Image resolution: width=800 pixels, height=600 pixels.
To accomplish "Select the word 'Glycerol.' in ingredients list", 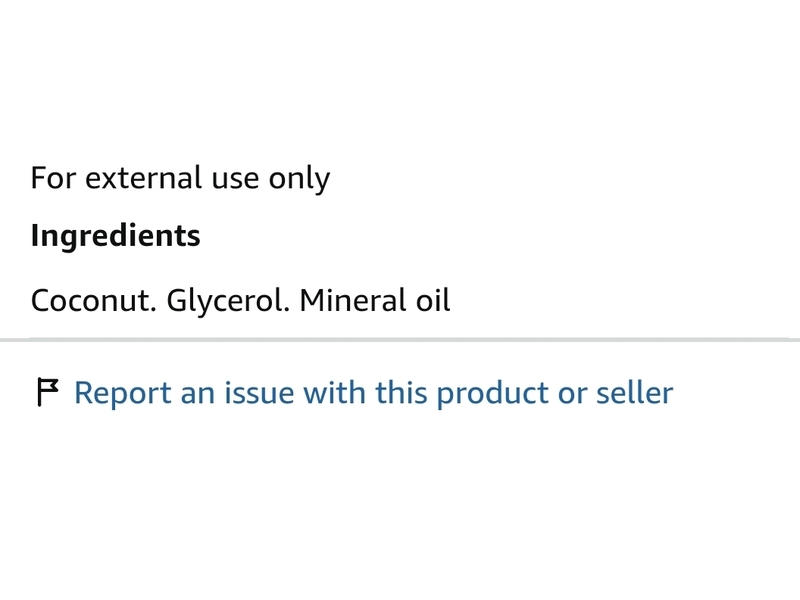I will point(228,302).
